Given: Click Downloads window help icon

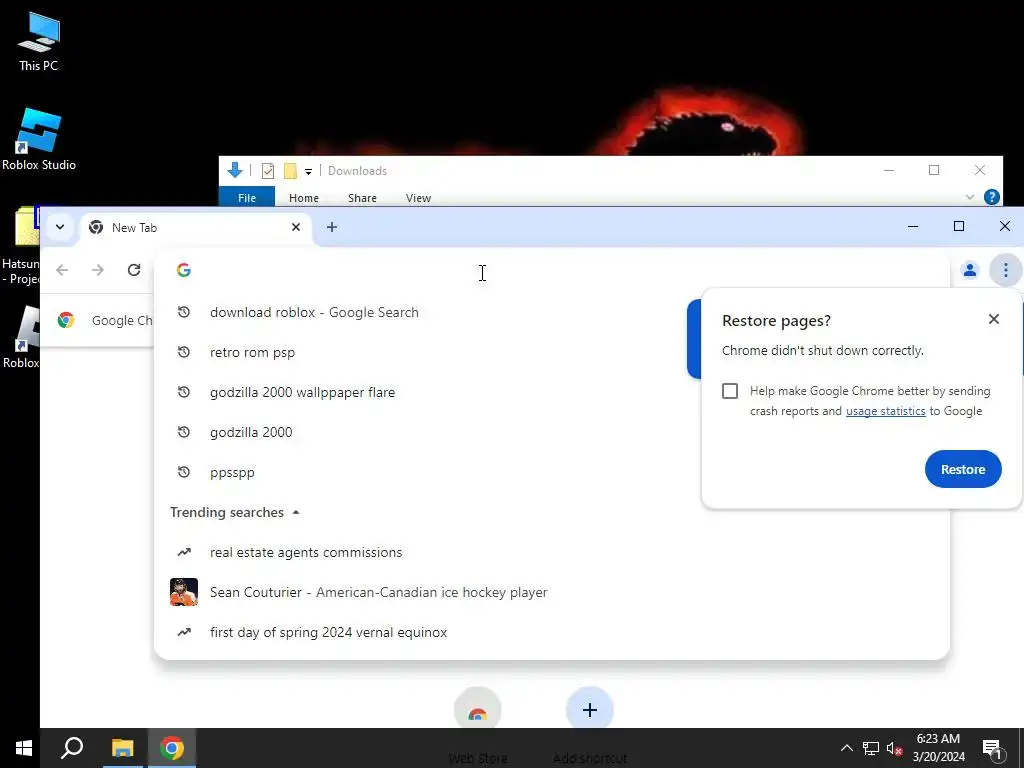Looking at the screenshot, I should (x=991, y=197).
